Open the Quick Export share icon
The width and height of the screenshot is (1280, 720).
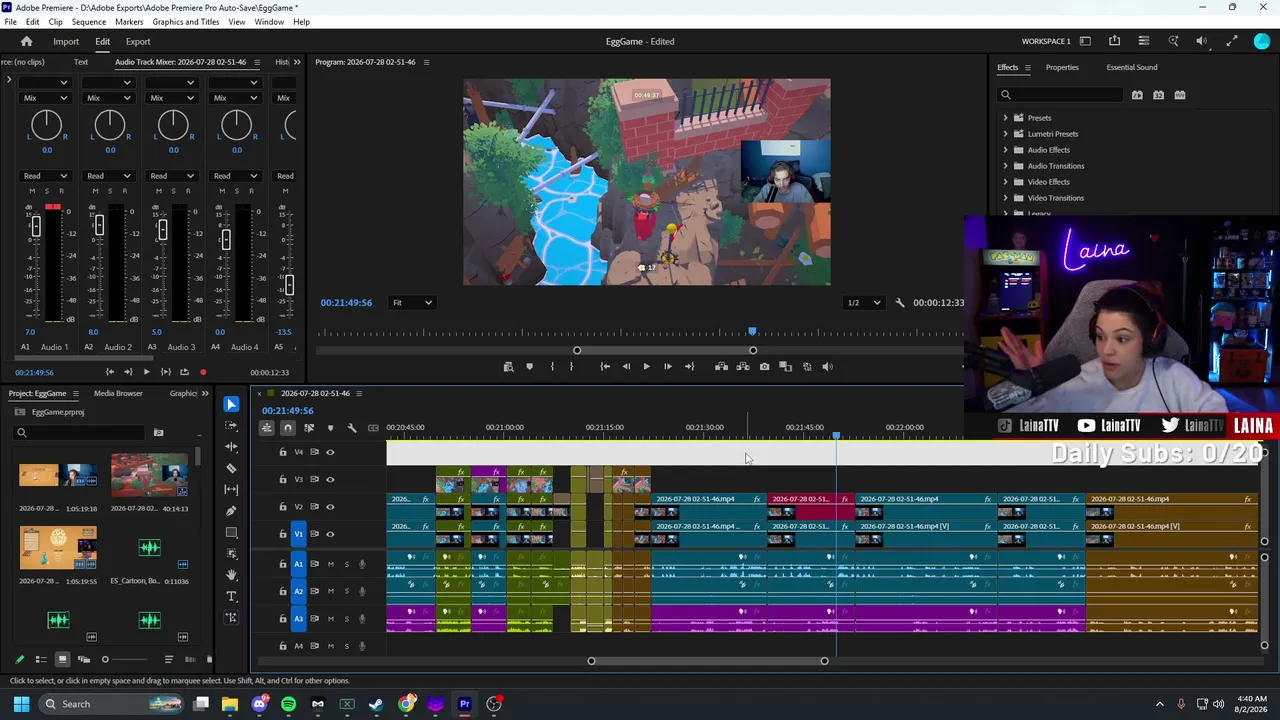point(1114,41)
